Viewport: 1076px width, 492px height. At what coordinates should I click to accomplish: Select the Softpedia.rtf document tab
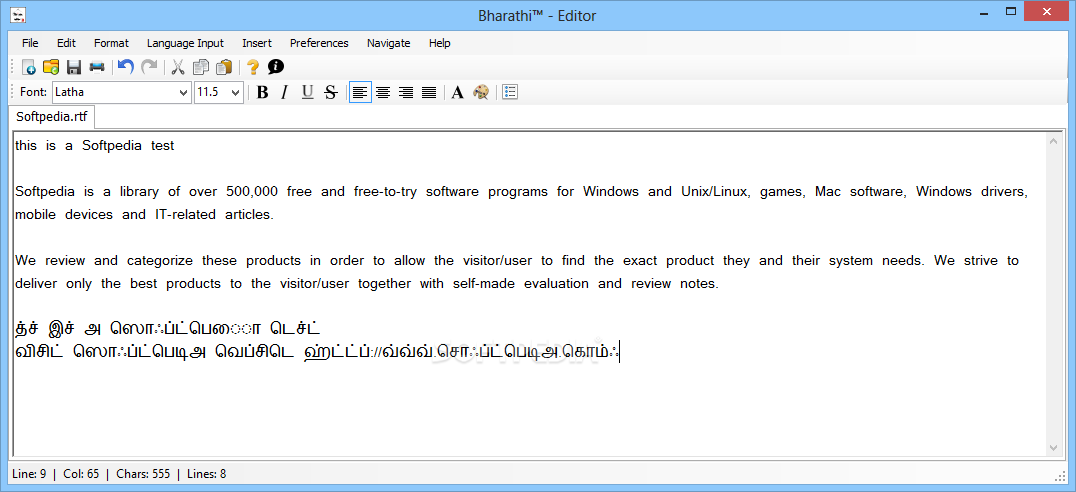[x=51, y=117]
